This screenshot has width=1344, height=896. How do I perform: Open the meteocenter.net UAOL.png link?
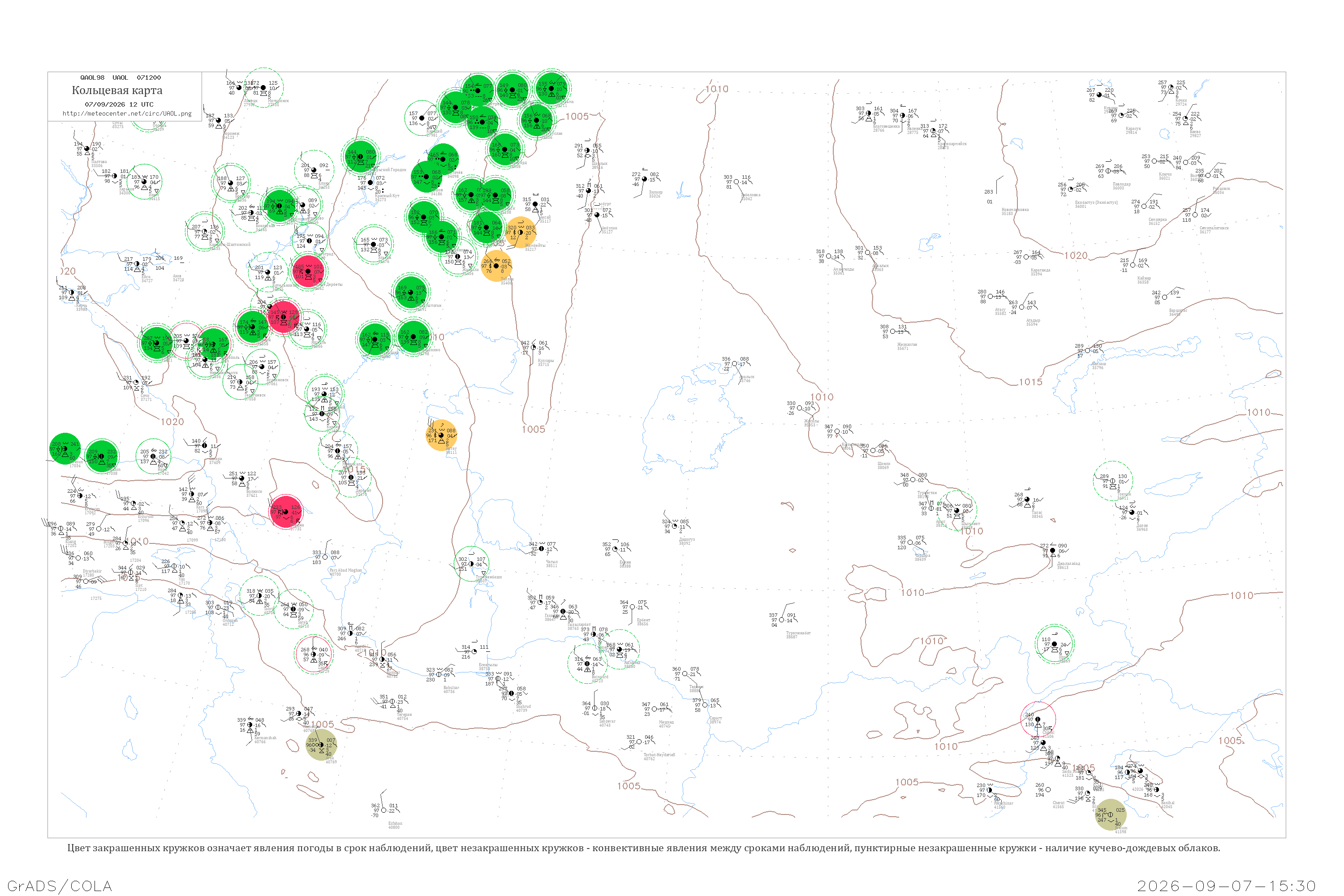coord(127,113)
